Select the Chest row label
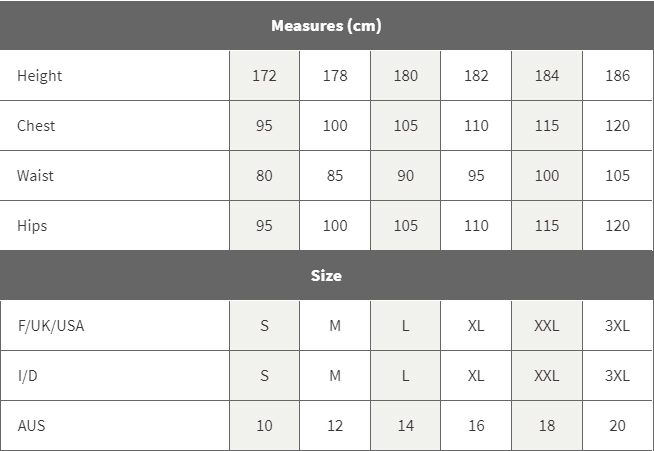The image size is (654, 451). pos(36,126)
